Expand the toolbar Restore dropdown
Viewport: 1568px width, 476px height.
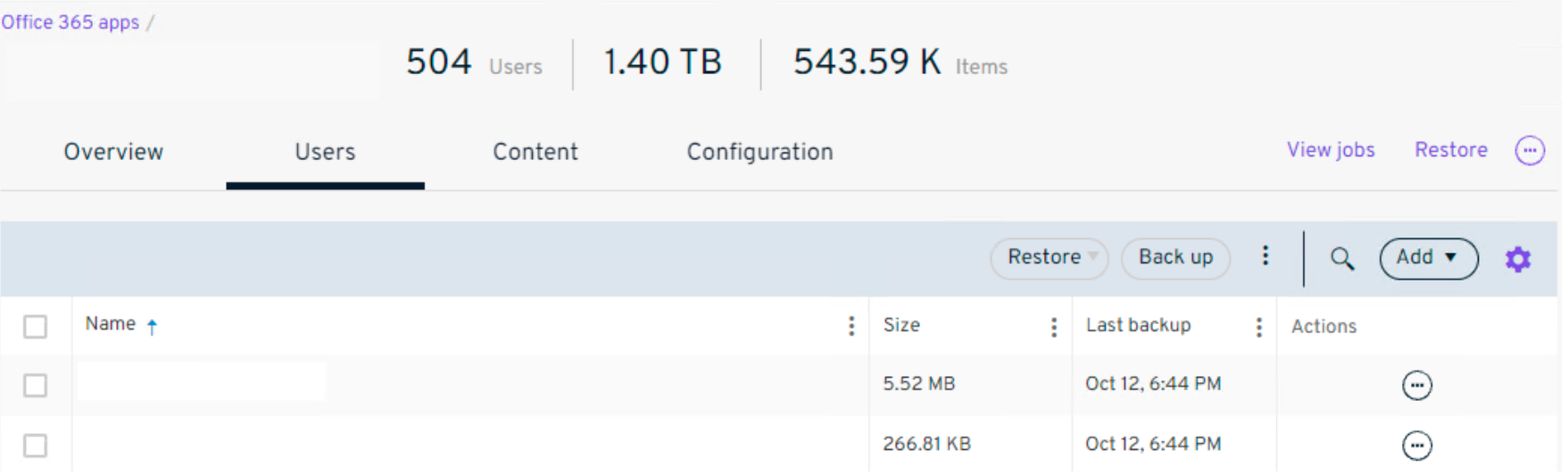click(x=1049, y=258)
